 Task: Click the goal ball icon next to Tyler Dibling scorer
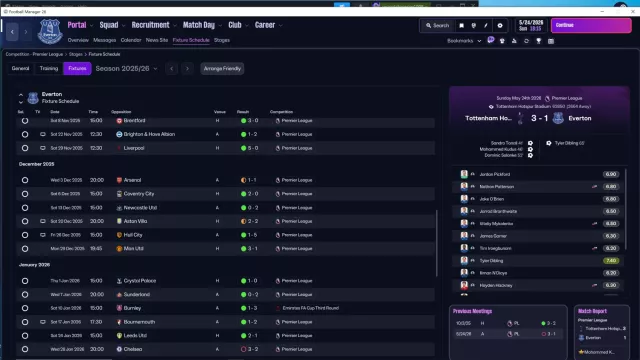point(549,143)
